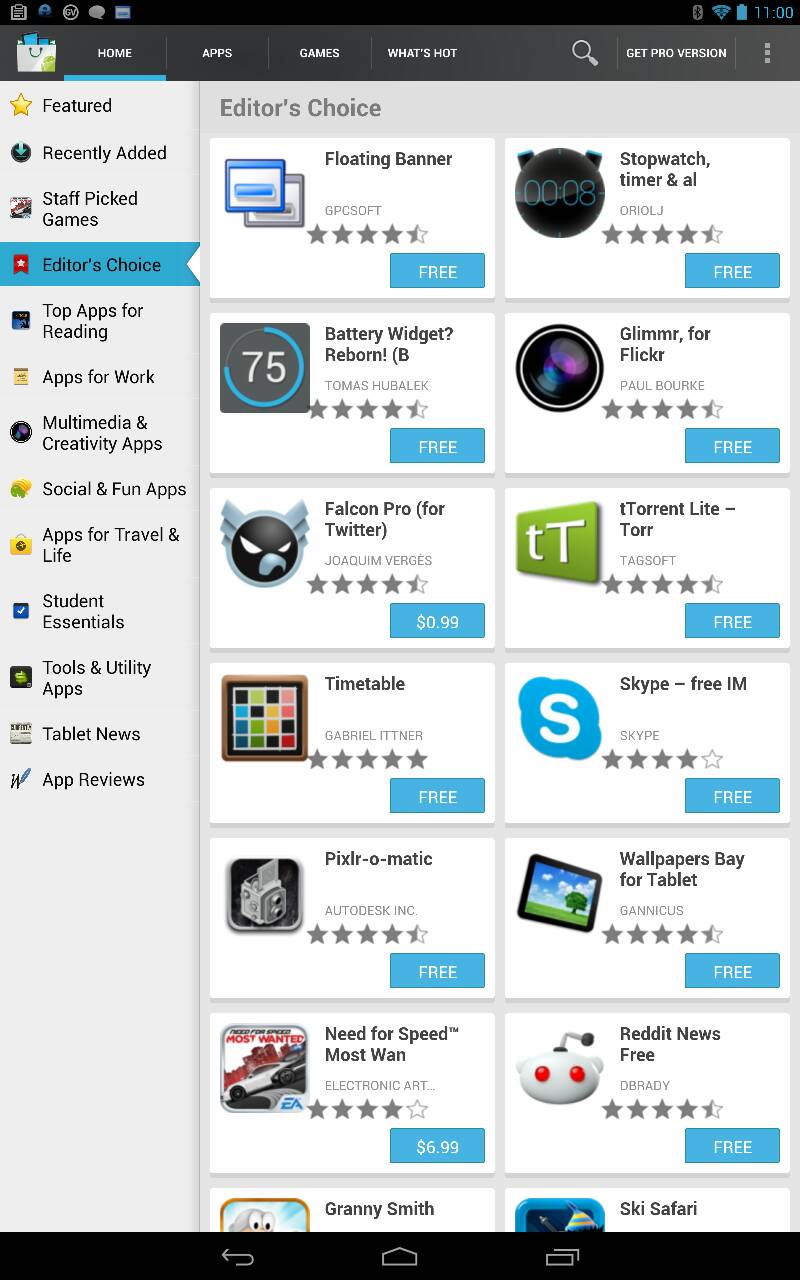This screenshot has width=800, height=1280.
Task: Tap the Falcon Pro bird icon
Action: tap(265, 544)
